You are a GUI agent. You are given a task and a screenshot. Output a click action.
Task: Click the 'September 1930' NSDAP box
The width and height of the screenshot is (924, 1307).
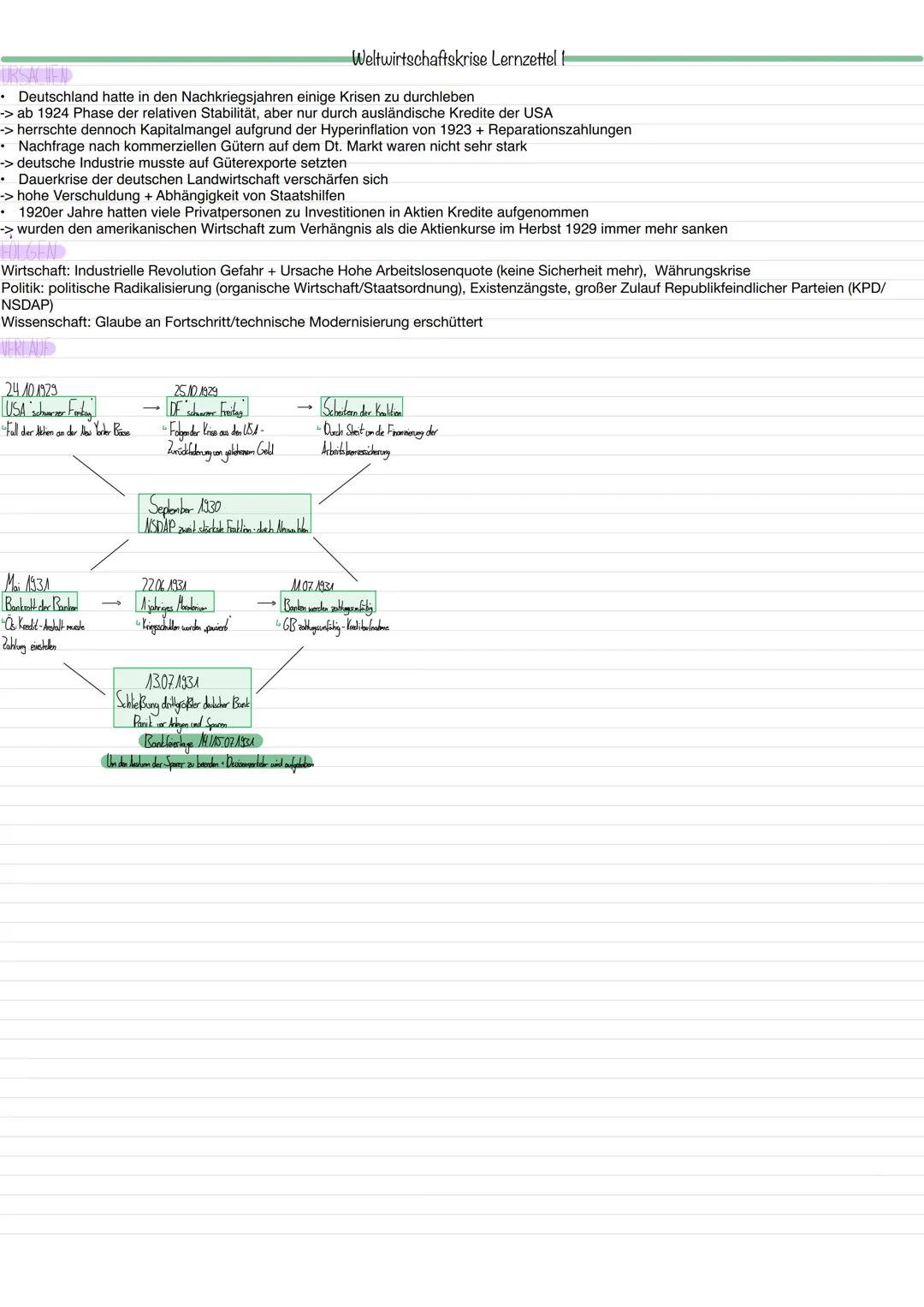pos(225,514)
